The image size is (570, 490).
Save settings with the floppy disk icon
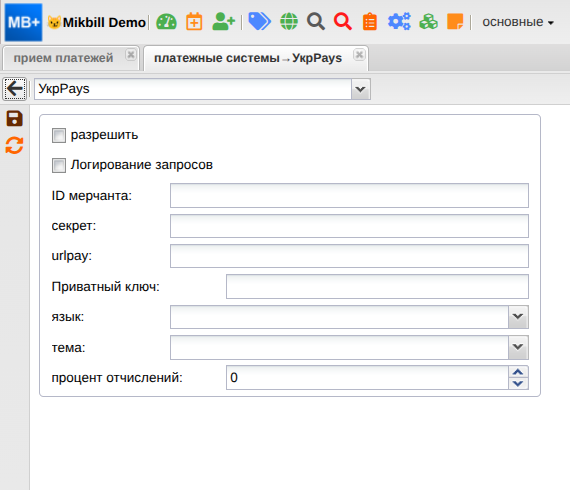[15, 119]
